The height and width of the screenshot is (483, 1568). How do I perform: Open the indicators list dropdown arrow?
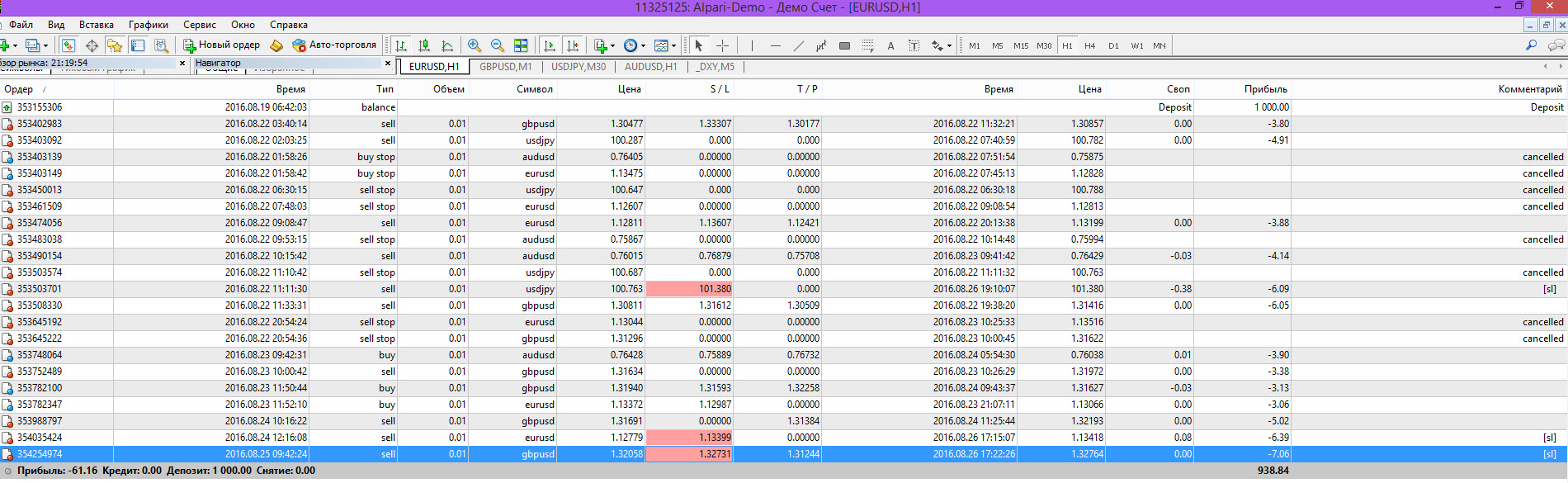tap(612, 46)
